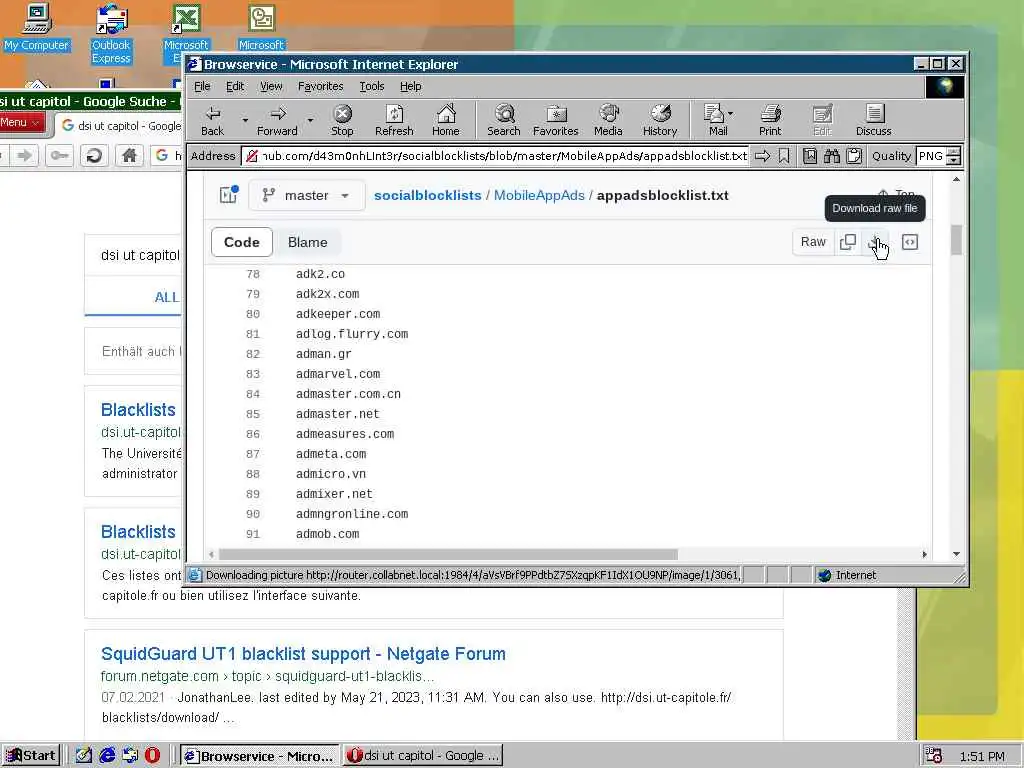Open the Help menu

(410, 86)
